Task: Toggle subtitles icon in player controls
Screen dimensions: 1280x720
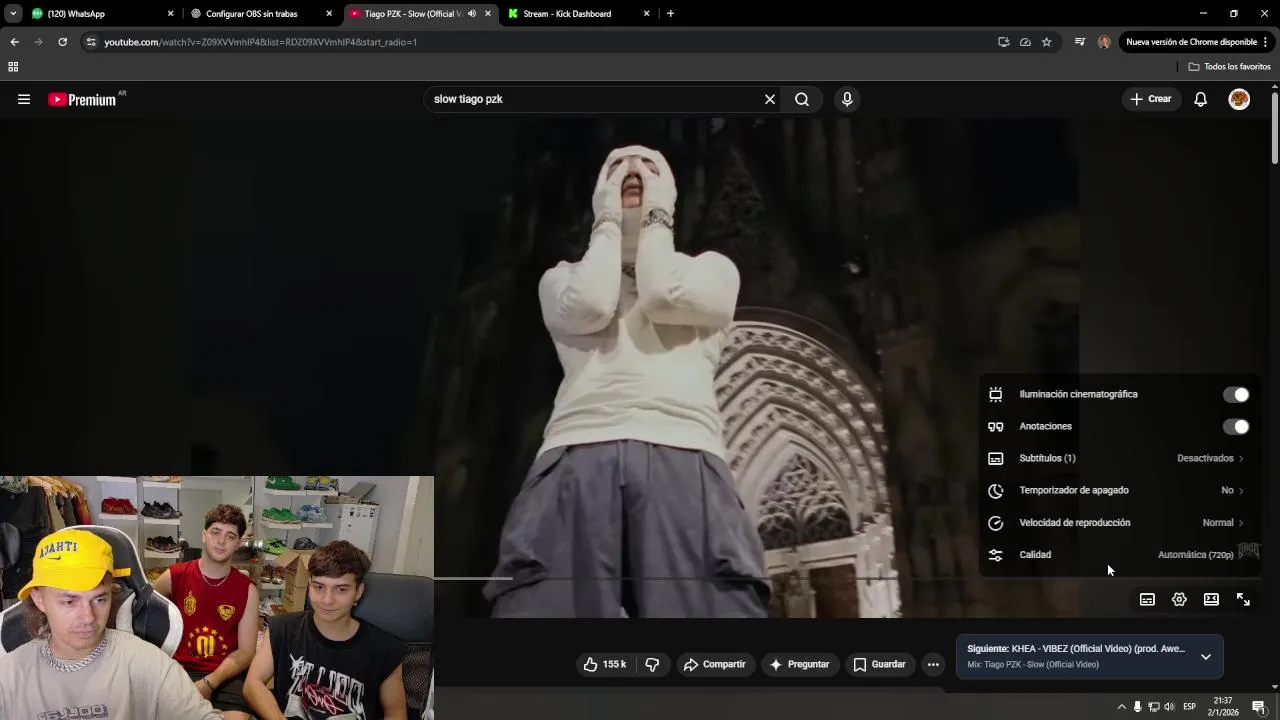Action: click(1147, 599)
